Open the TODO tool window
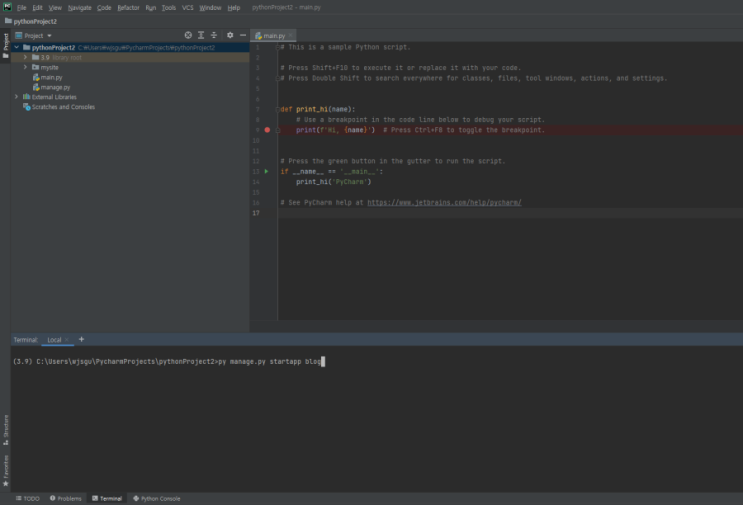The image size is (743, 505). click(27, 498)
